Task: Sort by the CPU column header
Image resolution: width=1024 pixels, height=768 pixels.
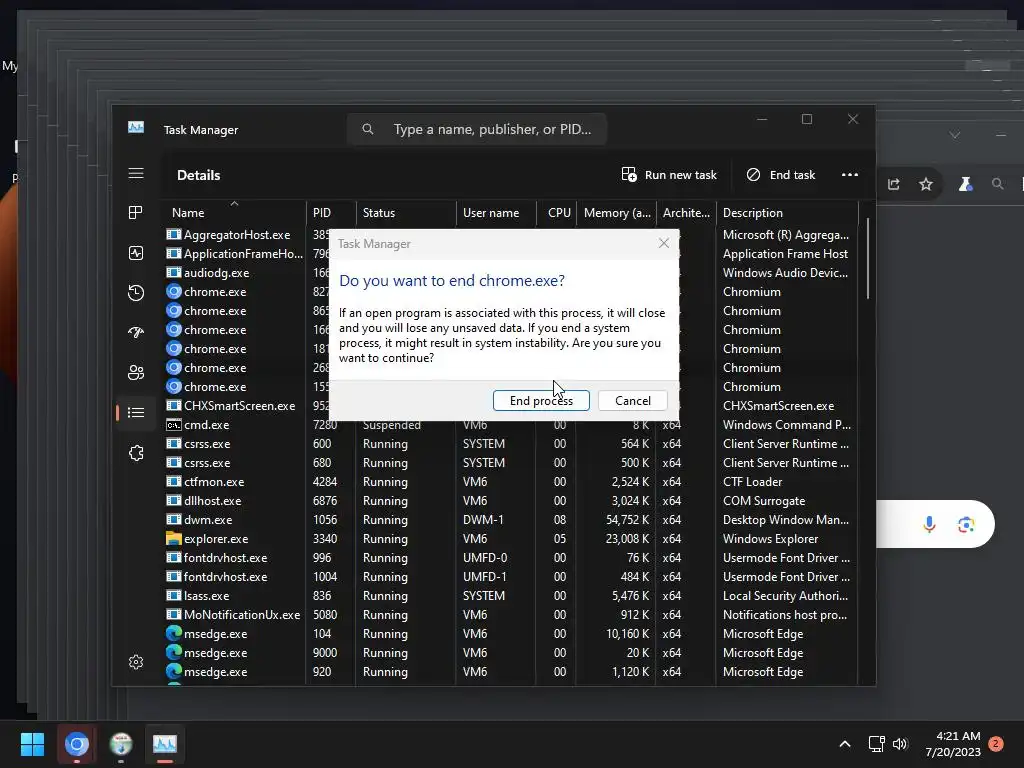Action: click(x=557, y=212)
